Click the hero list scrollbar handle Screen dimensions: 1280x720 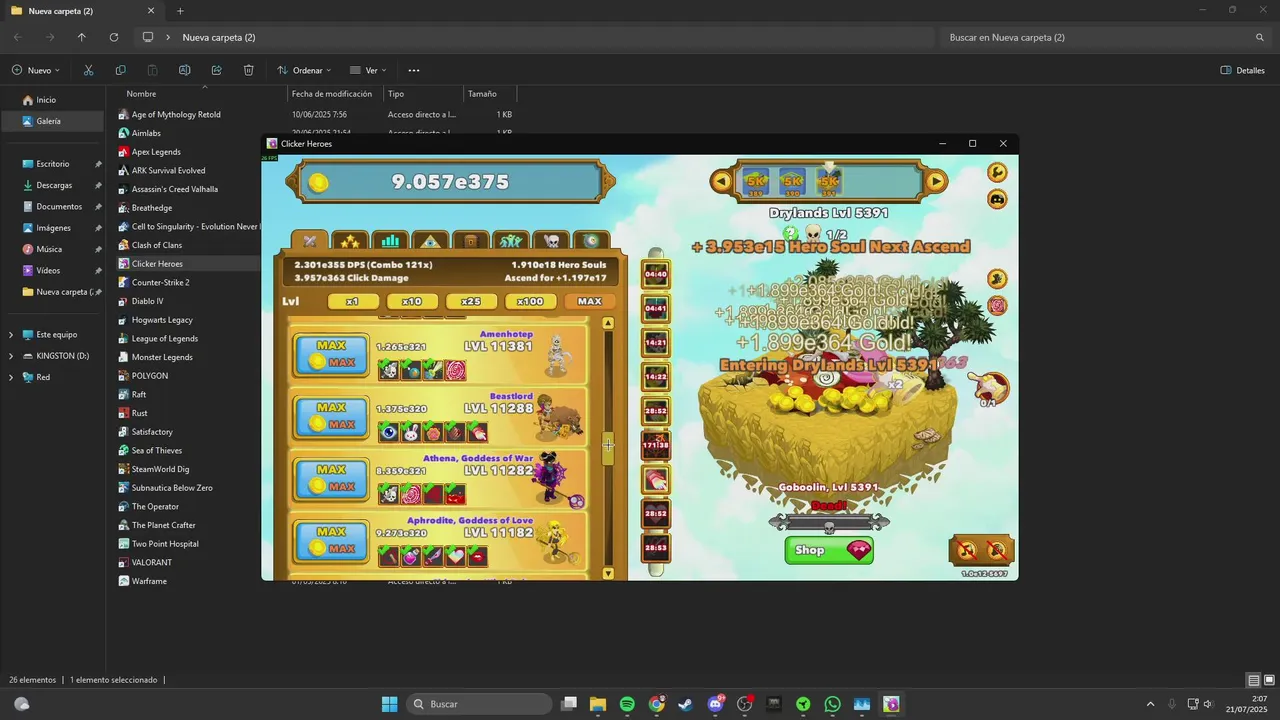point(608,449)
